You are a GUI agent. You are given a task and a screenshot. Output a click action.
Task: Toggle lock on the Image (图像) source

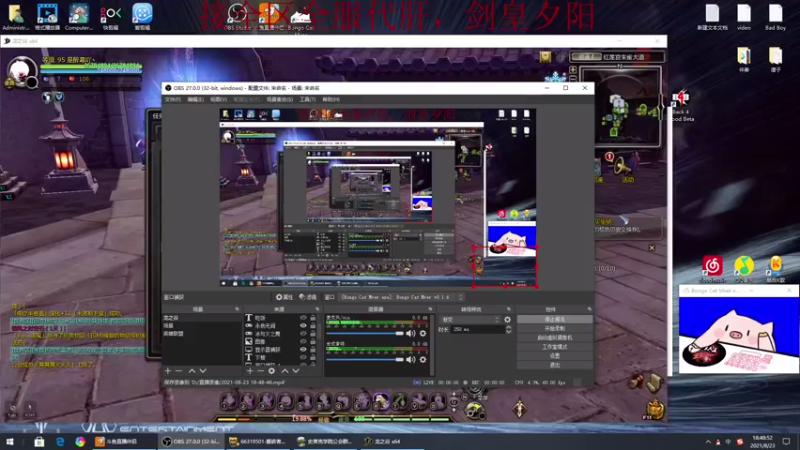pos(313,341)
